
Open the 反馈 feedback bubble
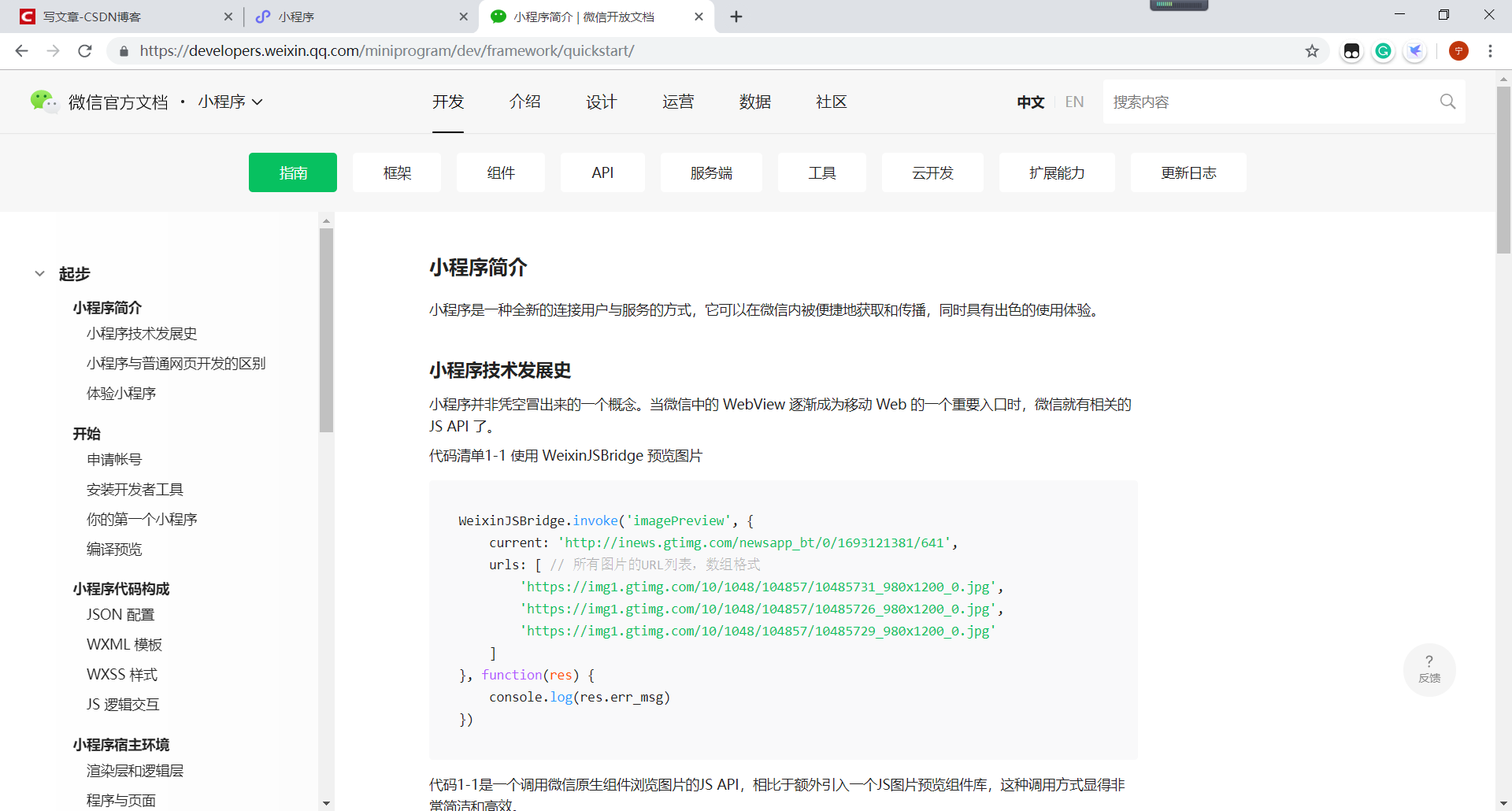1429,669
